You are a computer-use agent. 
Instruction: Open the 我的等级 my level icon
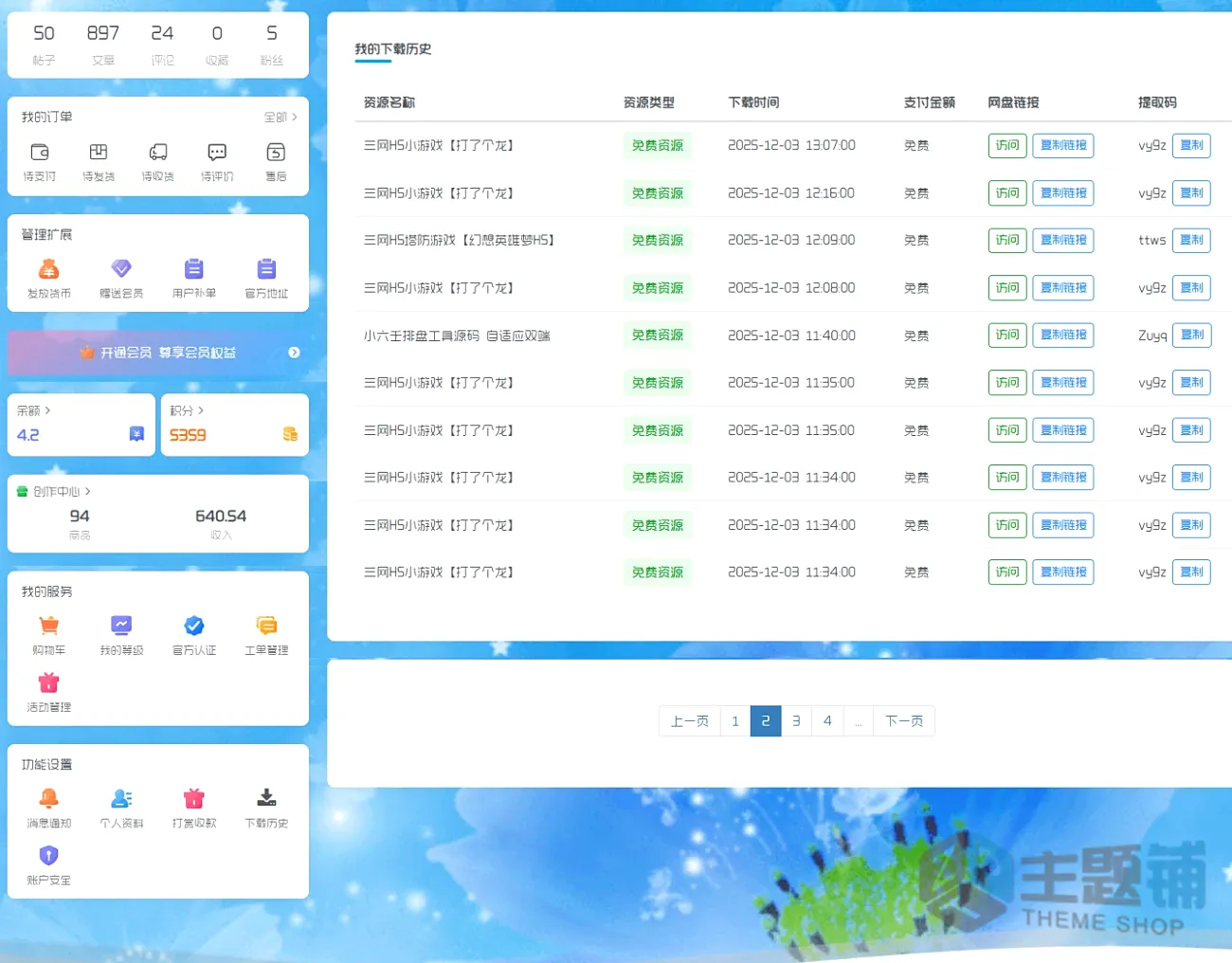point(121,626)
